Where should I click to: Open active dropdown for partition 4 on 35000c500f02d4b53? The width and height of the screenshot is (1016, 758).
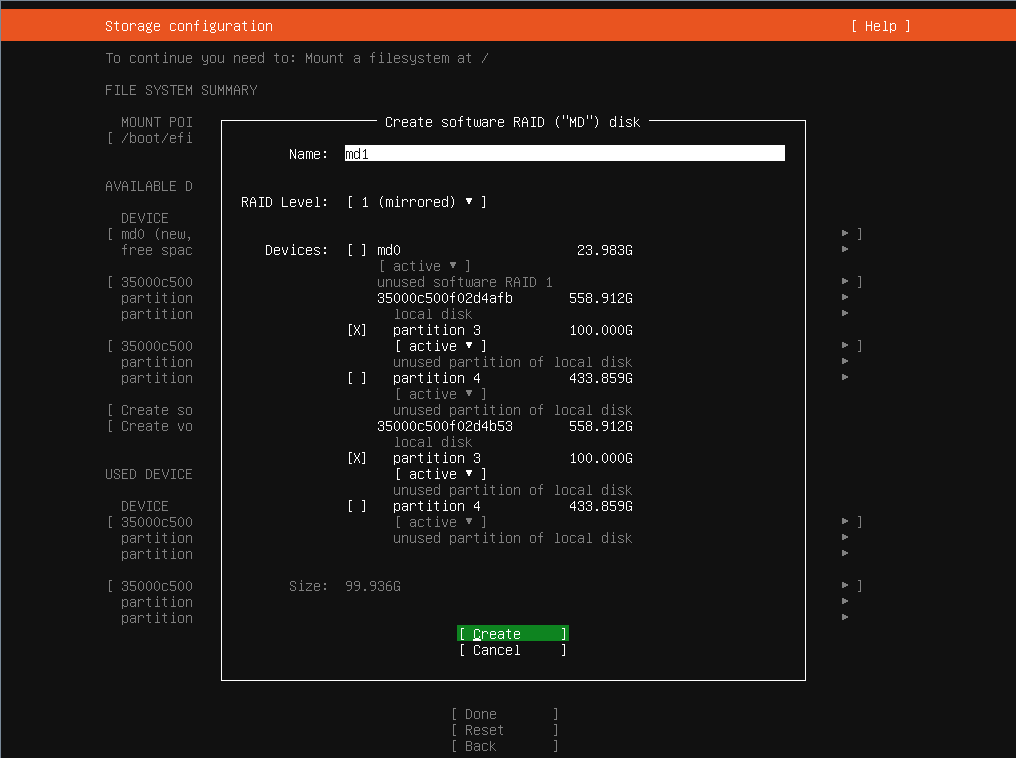pos(440,522)
